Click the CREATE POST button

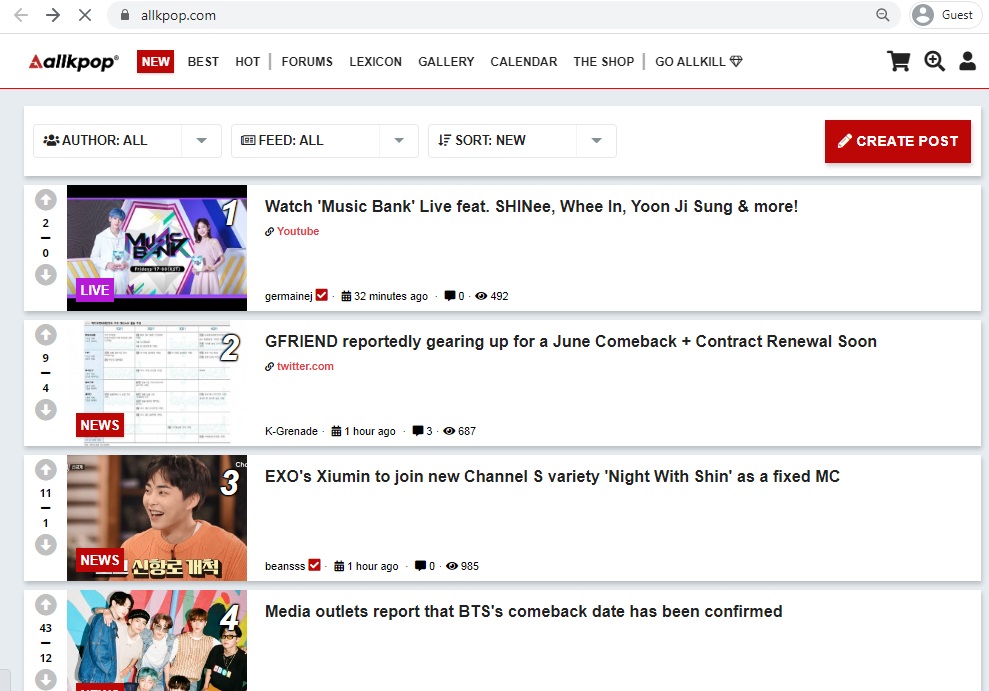(896, 141)
